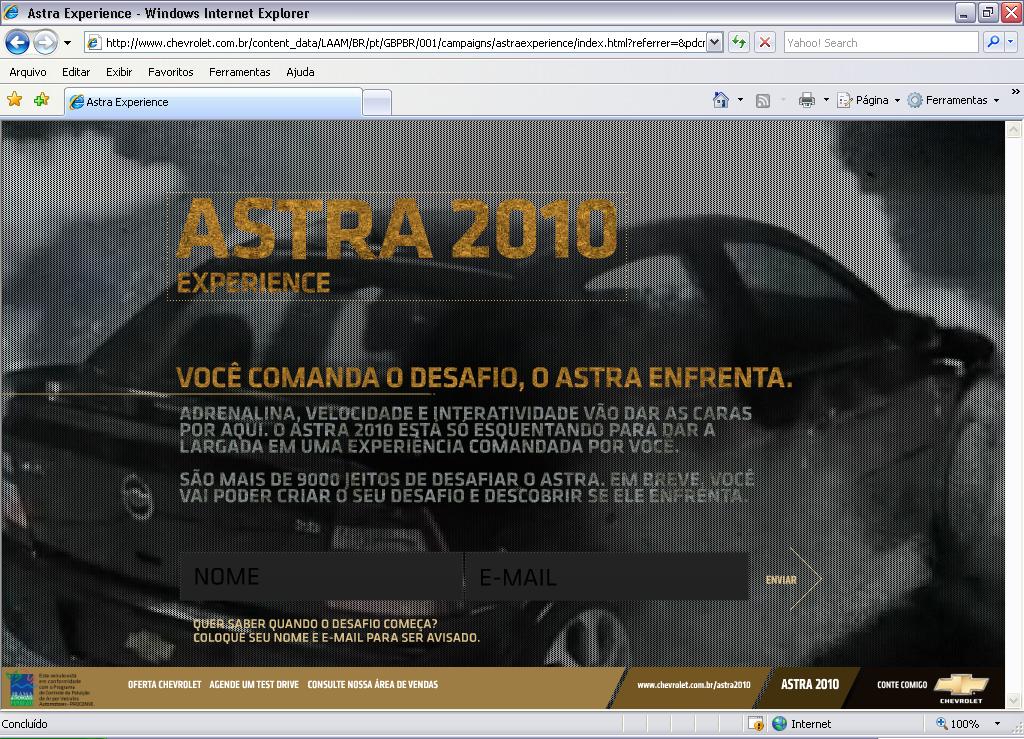Click the Internet Explorer title bar icon
Image resolution: width=1024 pixels, height=739 pixels.
[12, 12]
